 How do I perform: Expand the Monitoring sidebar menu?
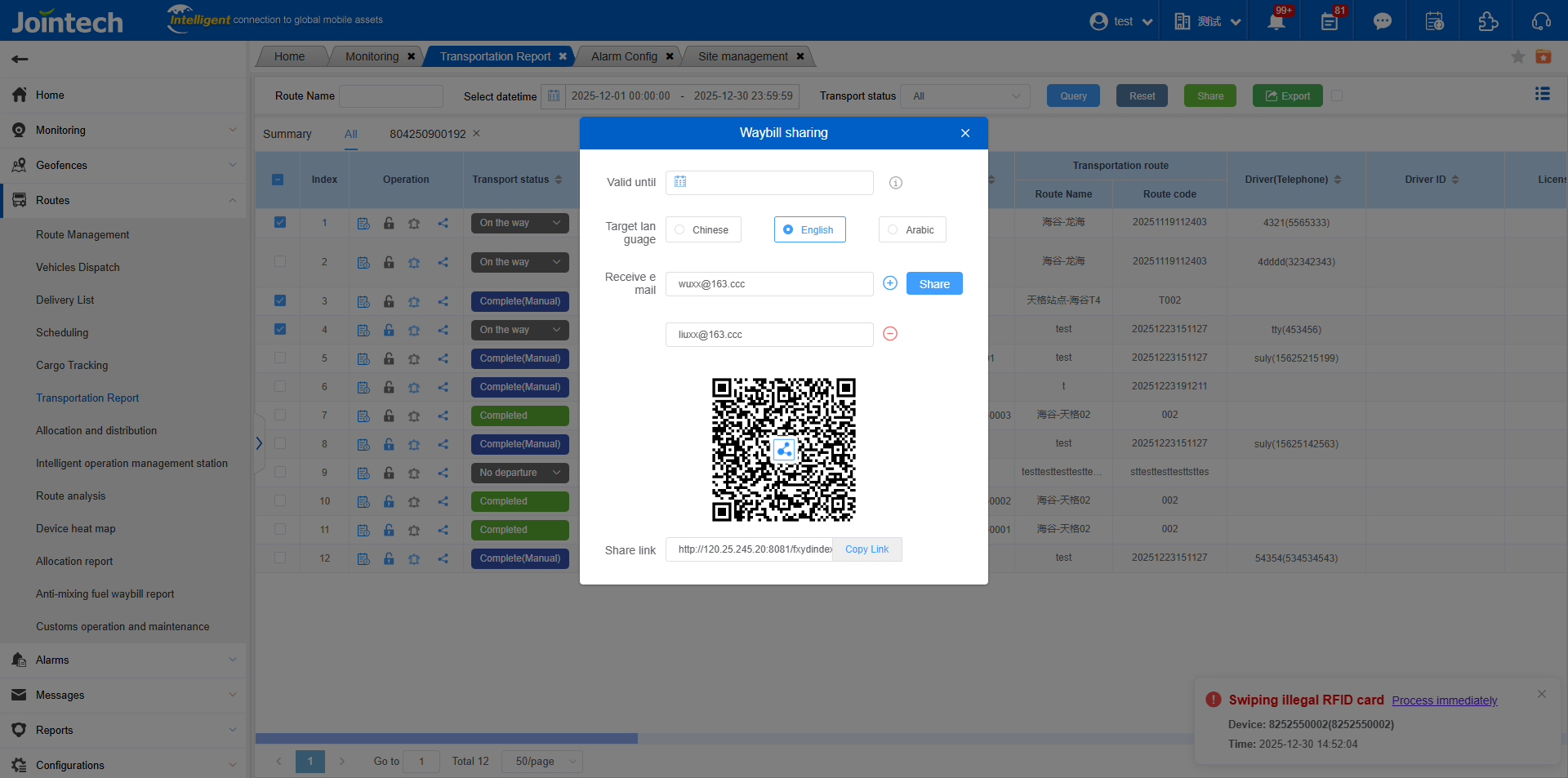[122, 131]
